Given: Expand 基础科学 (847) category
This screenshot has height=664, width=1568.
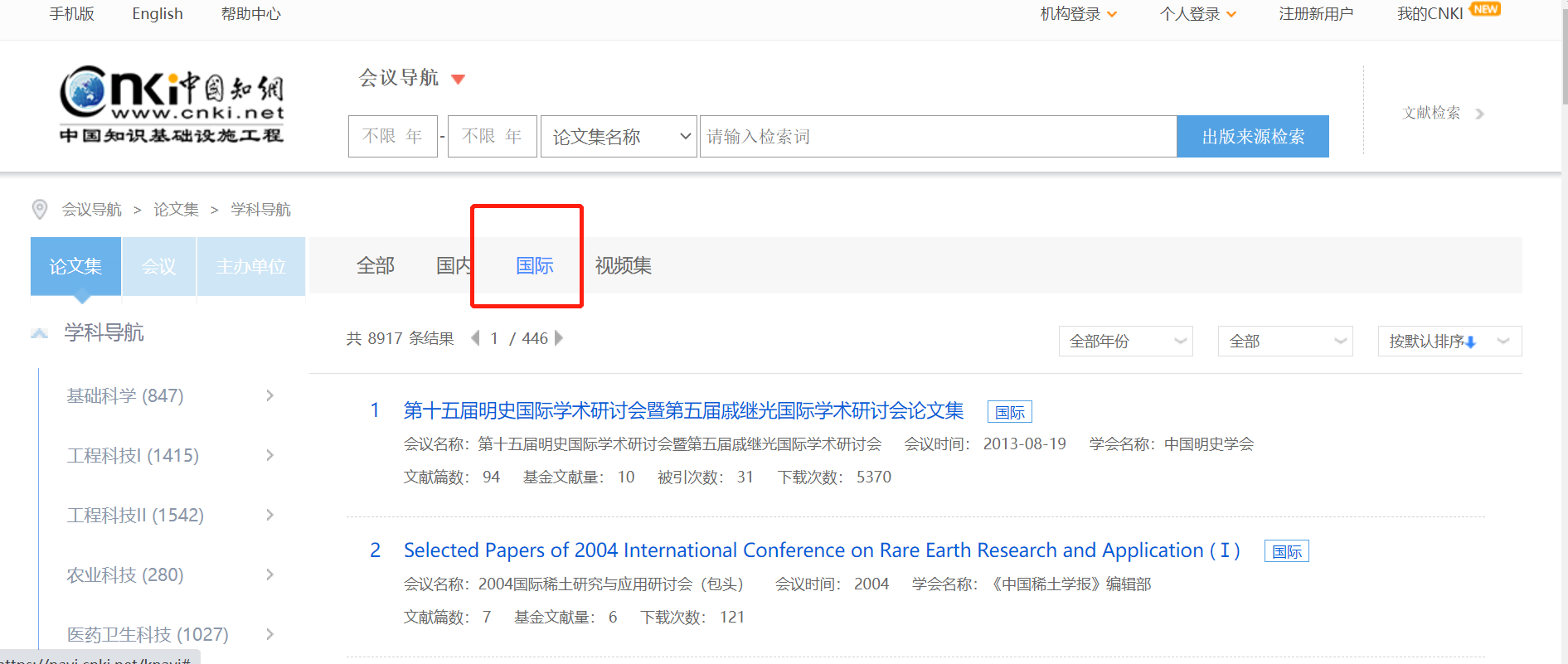Looking at the screenshot, I should coord(269,396).
